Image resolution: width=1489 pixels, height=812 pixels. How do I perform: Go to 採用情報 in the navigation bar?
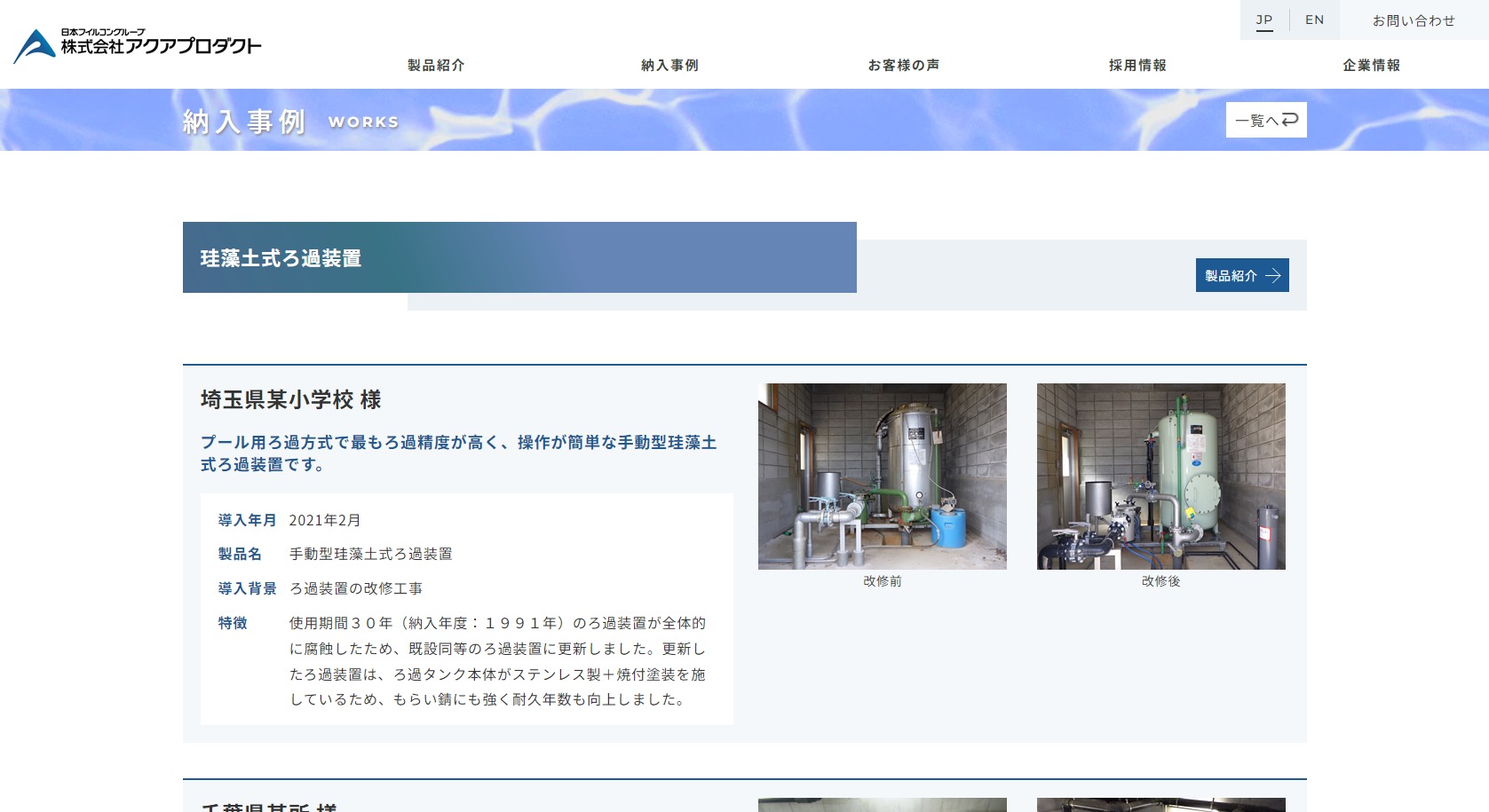1137,66
